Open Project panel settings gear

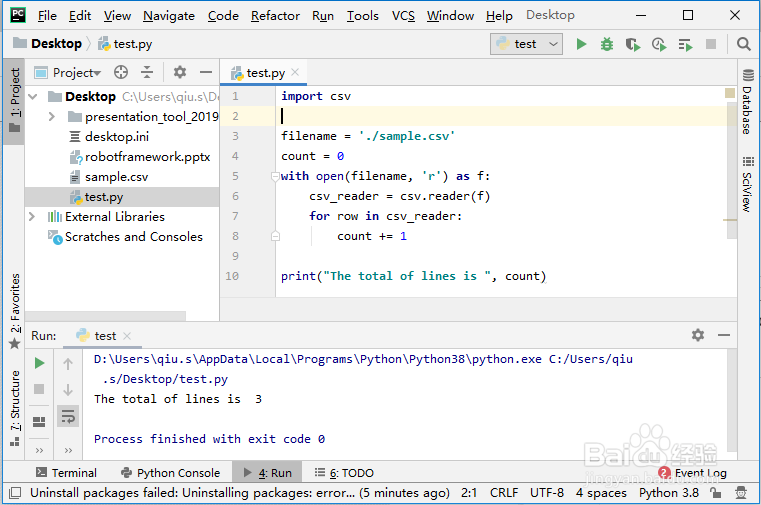180,72
